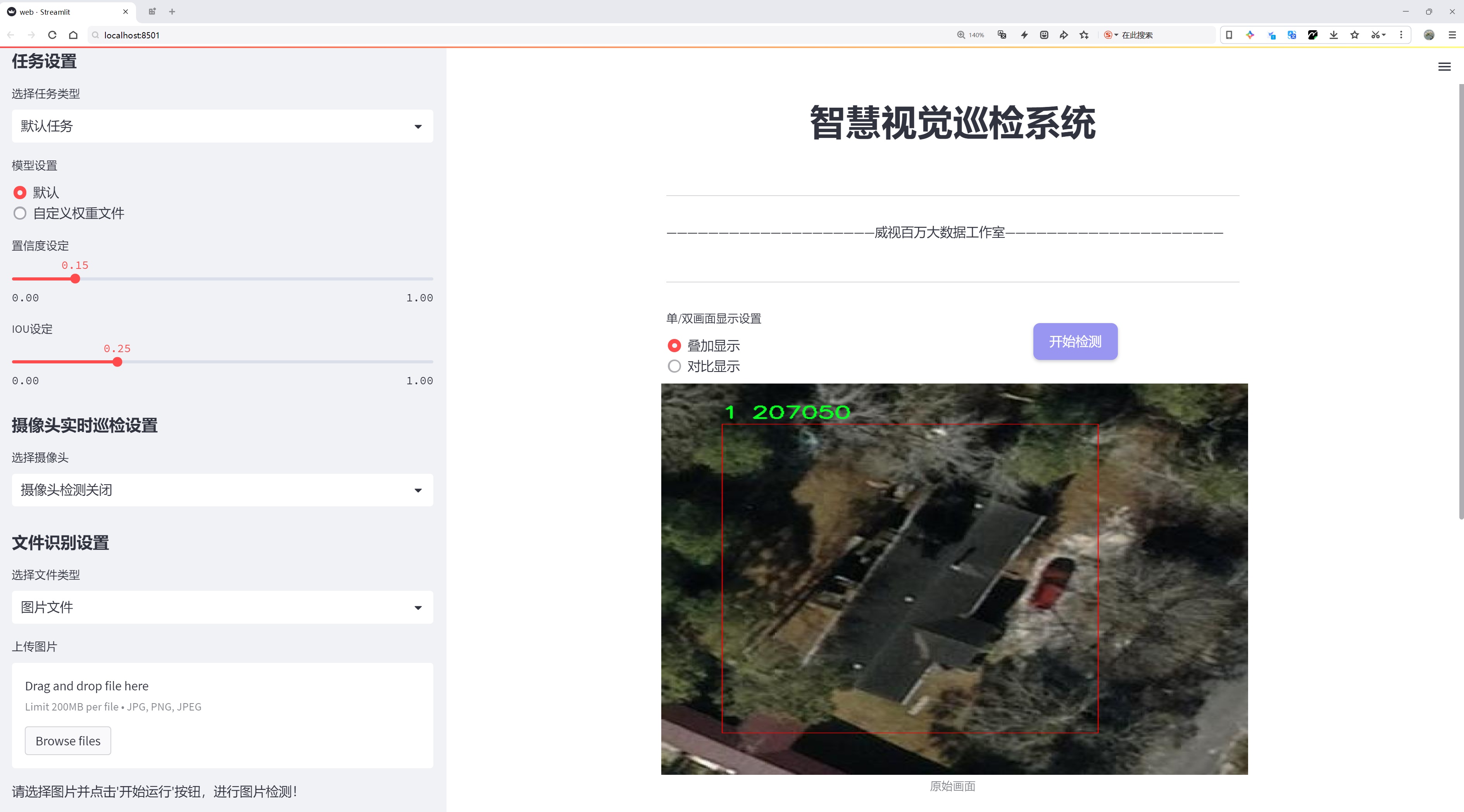This screenshot has width=1464, height=812.
Task: Click the downloads arrow icon
Action: (x=1333, y=35)
